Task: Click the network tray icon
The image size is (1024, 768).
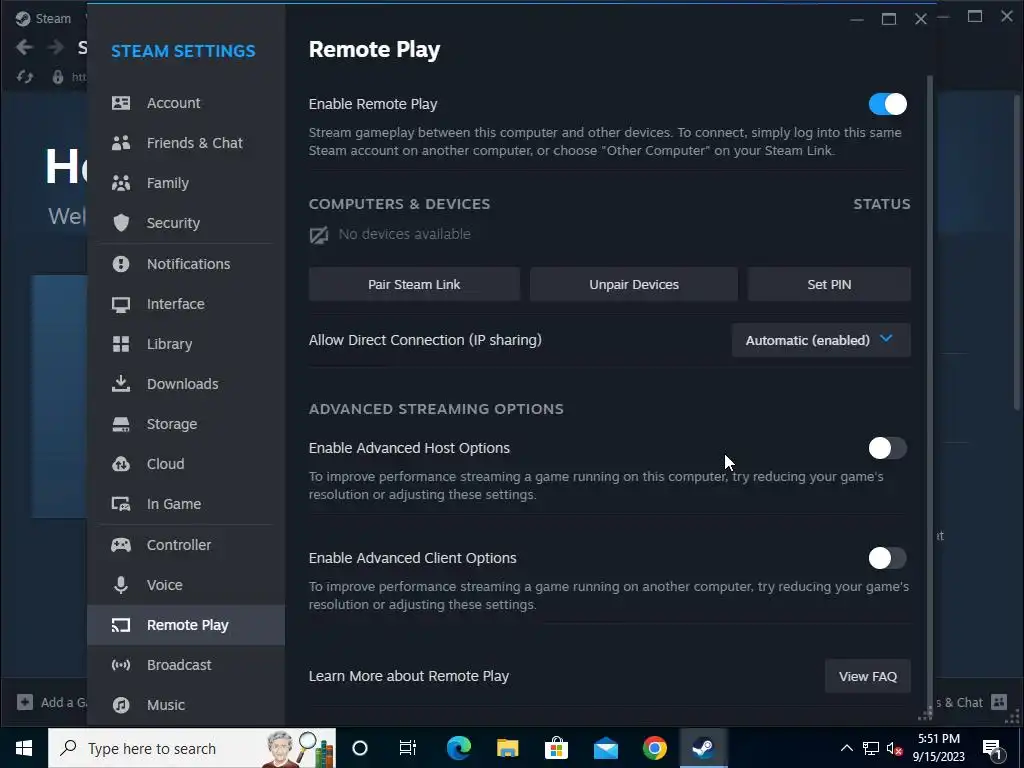Action: [x=871, y=748]
